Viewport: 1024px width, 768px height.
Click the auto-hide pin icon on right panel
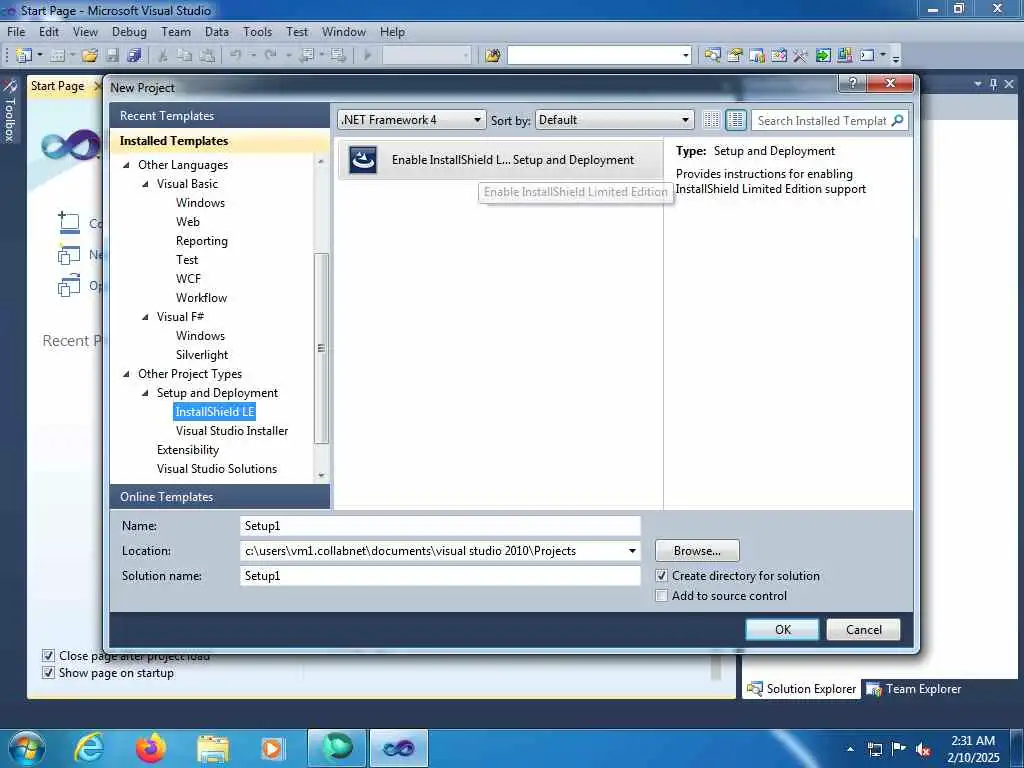pyautogui.click(x=993, y=84)
